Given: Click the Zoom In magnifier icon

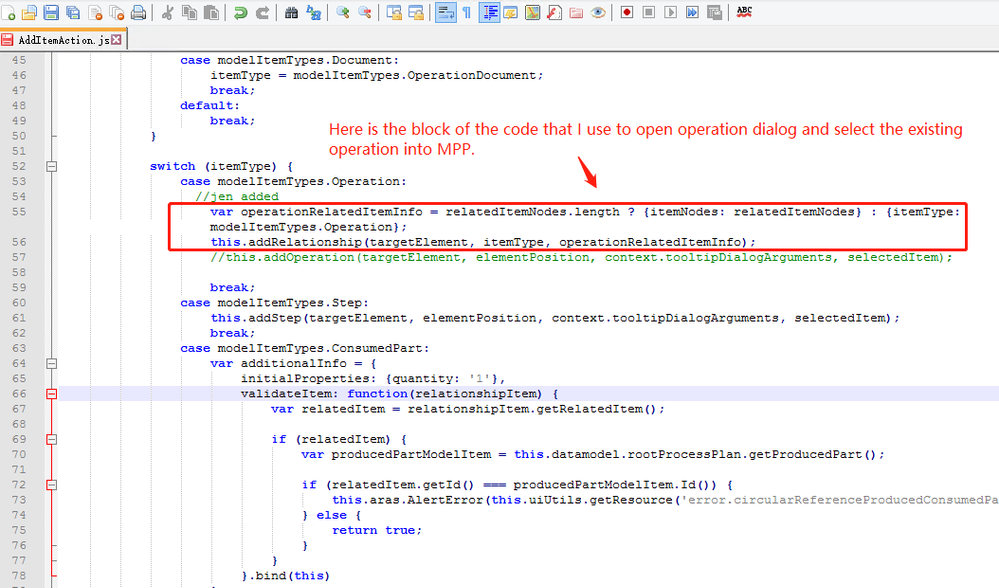Looking at the screenshot, I should [x=342, y=13].
